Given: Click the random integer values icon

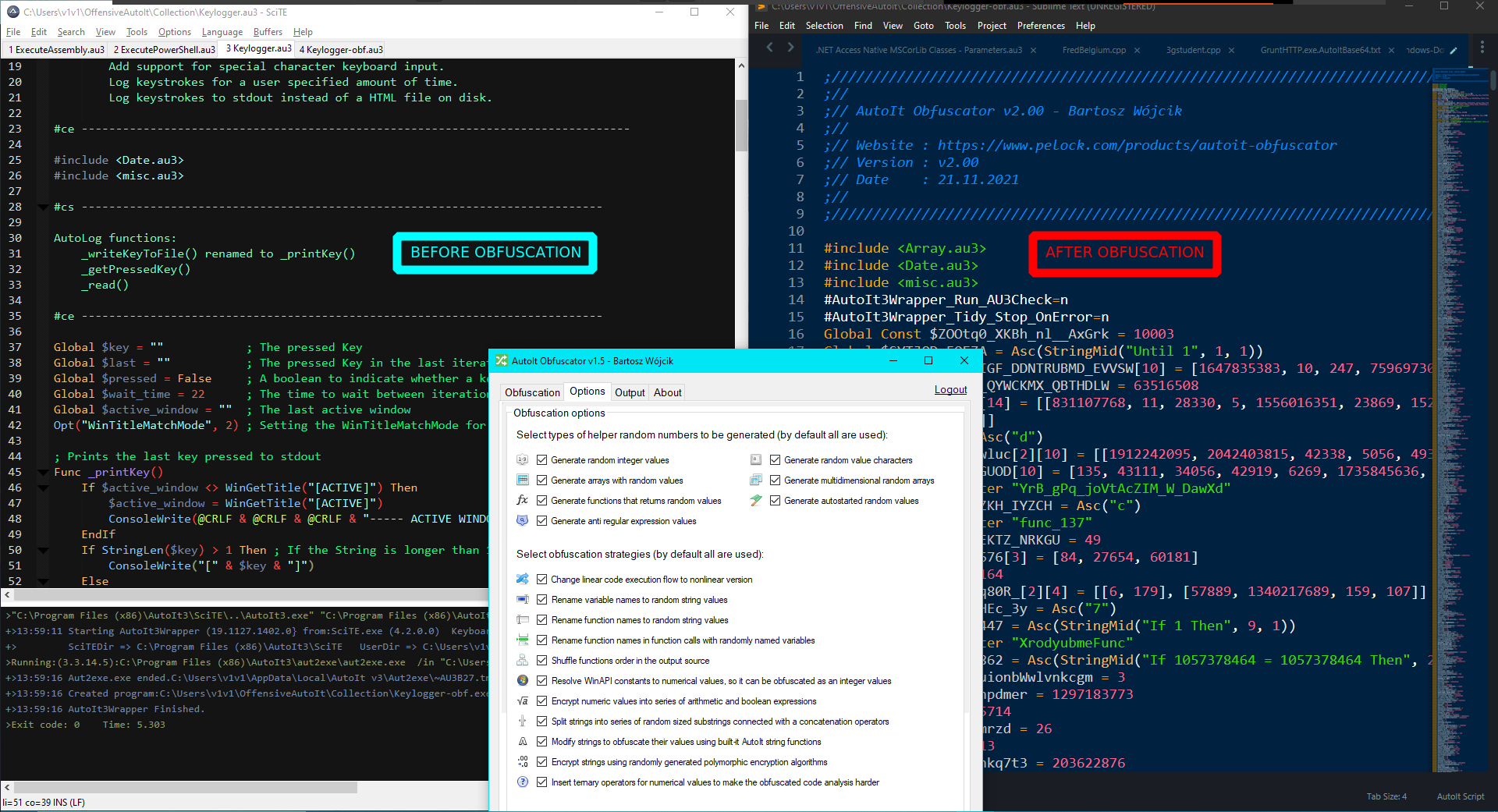Looking at the screenshot, I should pos(523,460).
